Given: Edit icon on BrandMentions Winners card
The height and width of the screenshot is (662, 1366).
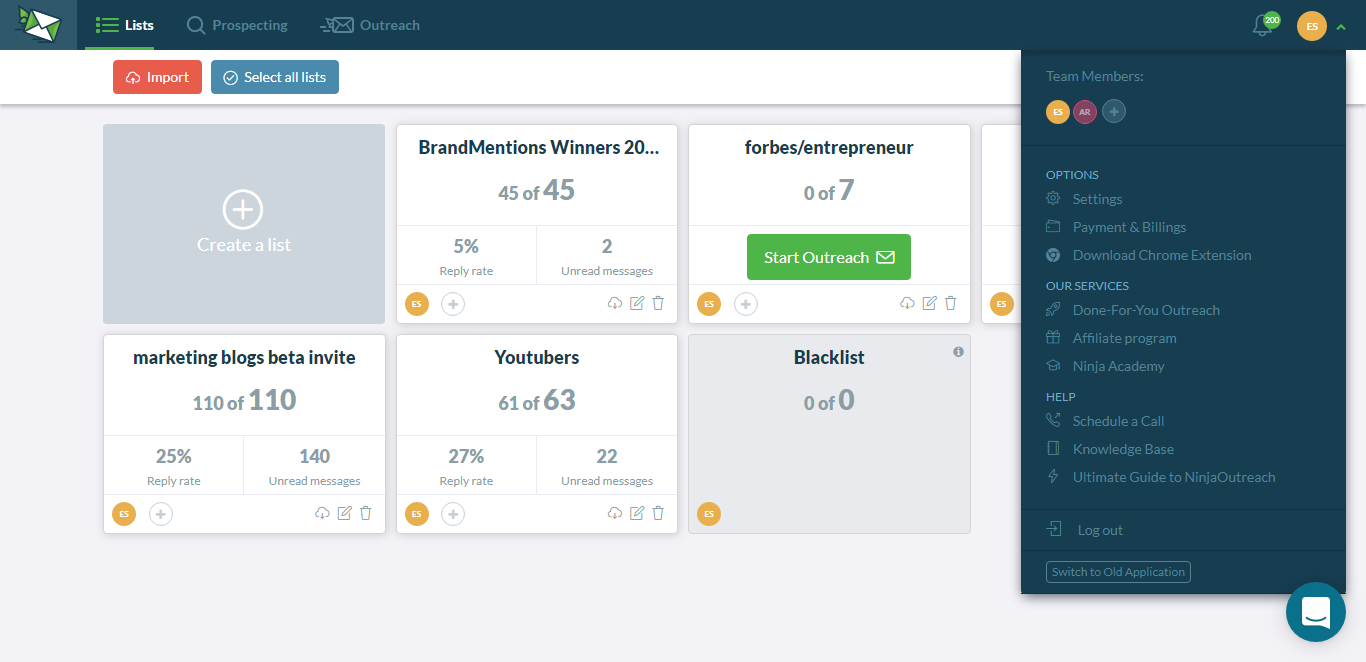Looking at the screenshot, I should [x=637, y=303].
